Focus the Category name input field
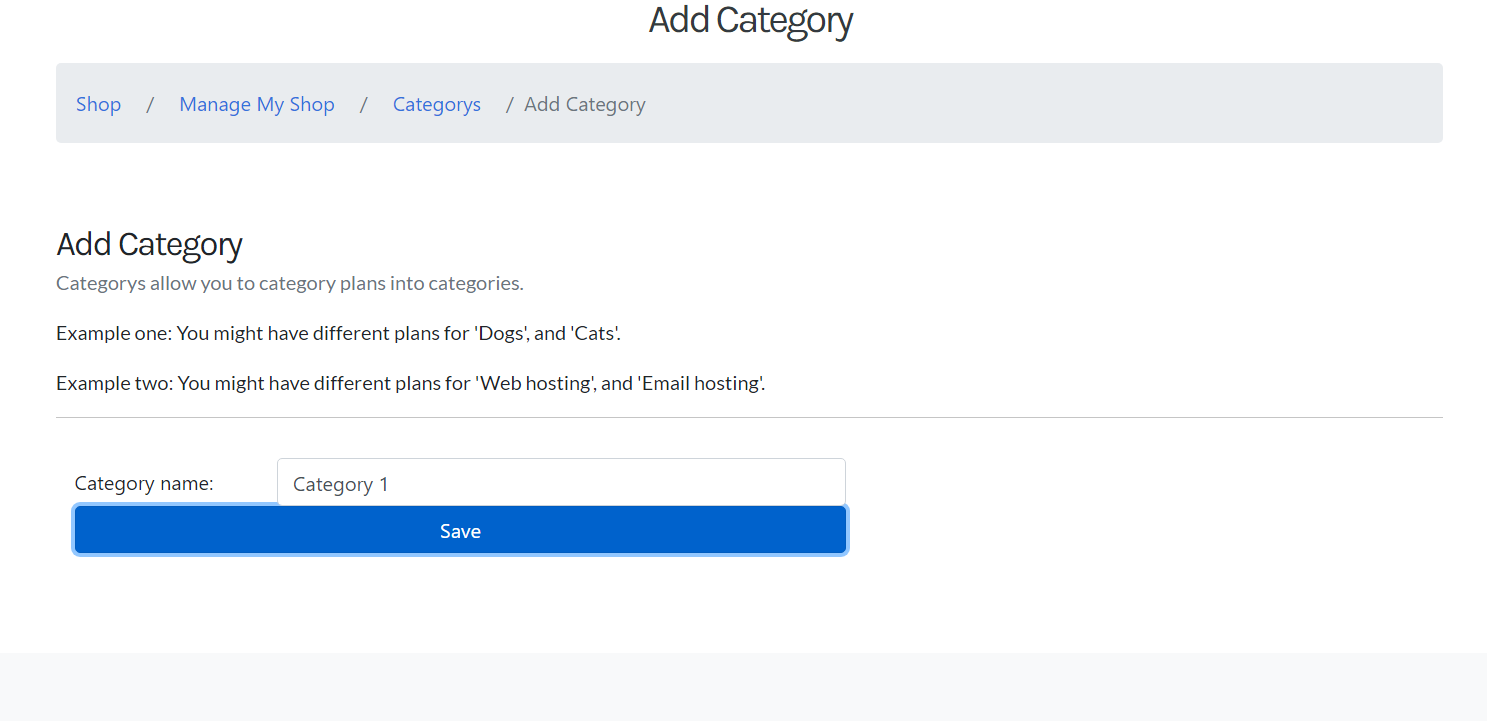 (561, 483)
